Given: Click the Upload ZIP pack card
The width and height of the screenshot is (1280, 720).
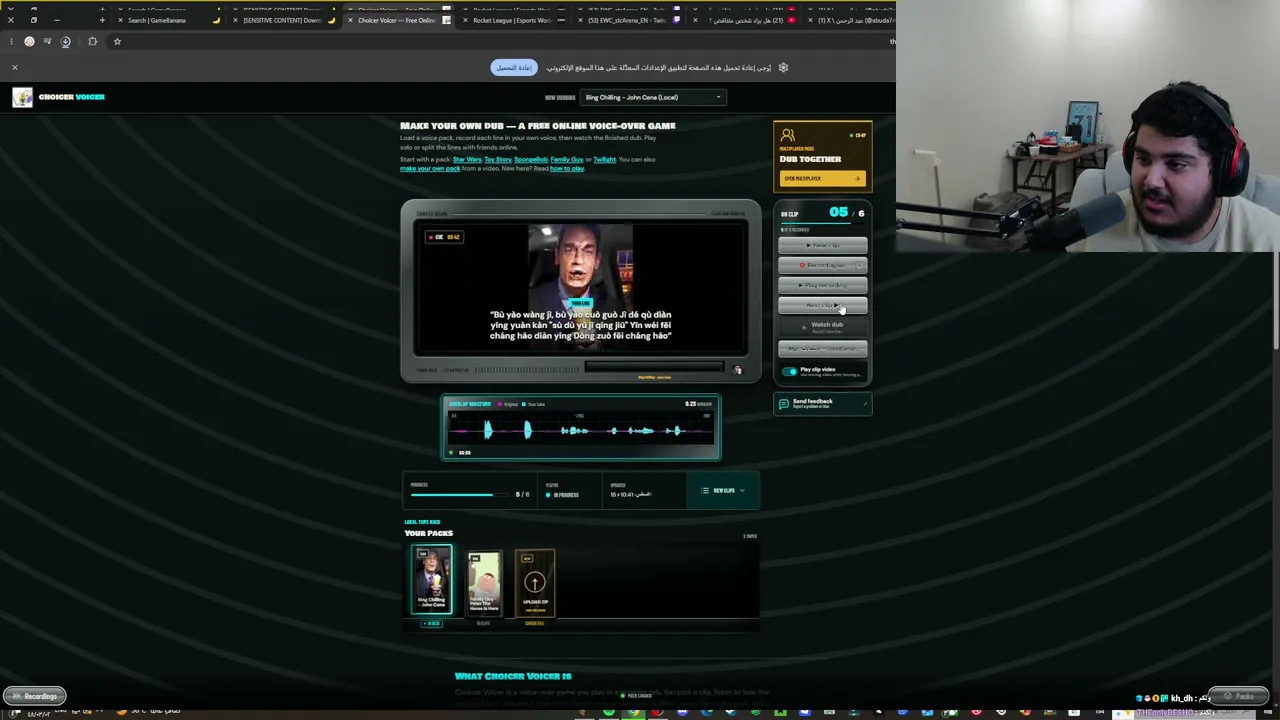Looking at the screenshot, I should pyautogui.click(x=534, y=582).
